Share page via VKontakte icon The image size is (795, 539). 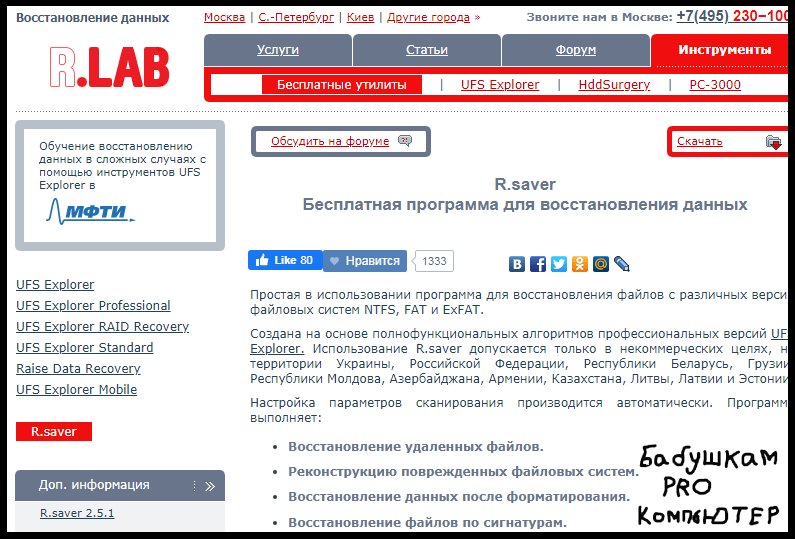[x=517, y=264]
